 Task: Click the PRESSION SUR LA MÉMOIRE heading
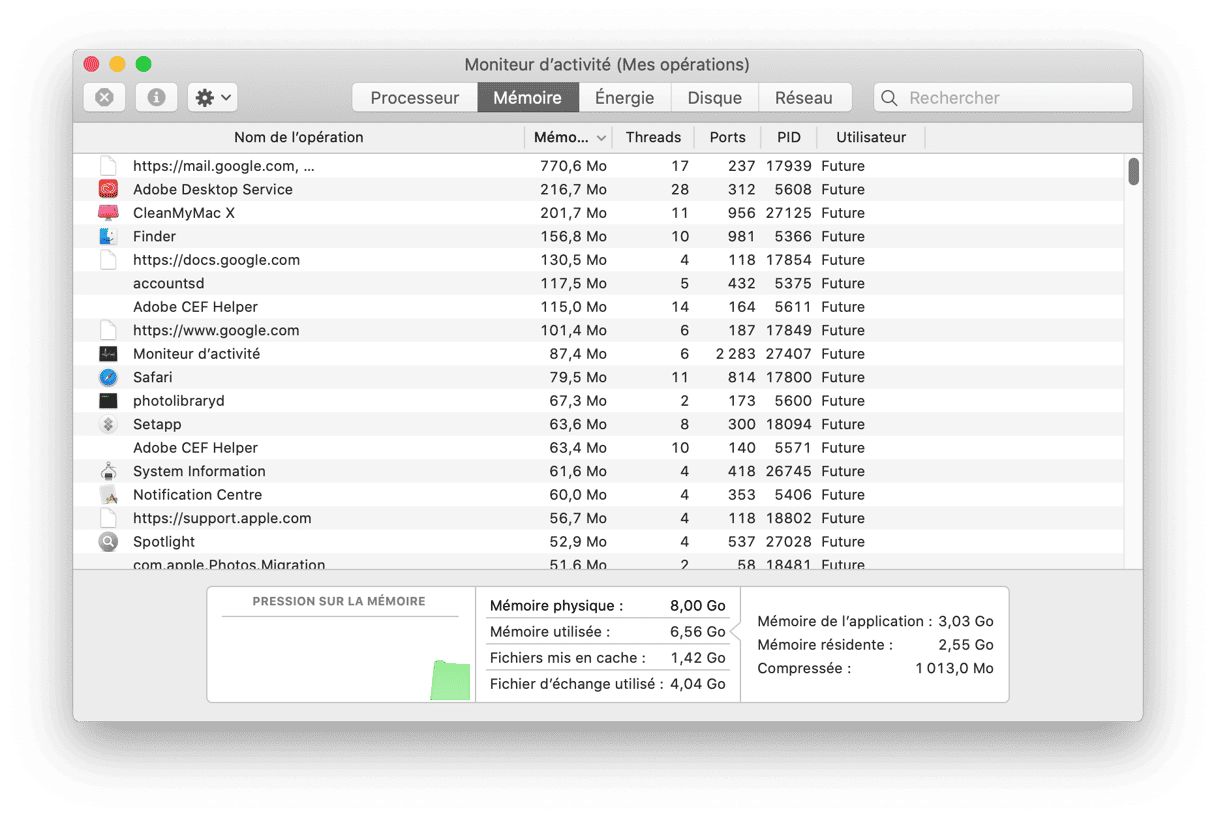(339, 602)
